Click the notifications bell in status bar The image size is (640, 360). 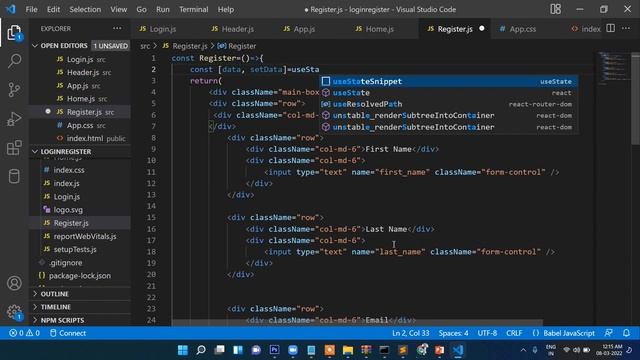pos(626,333)
